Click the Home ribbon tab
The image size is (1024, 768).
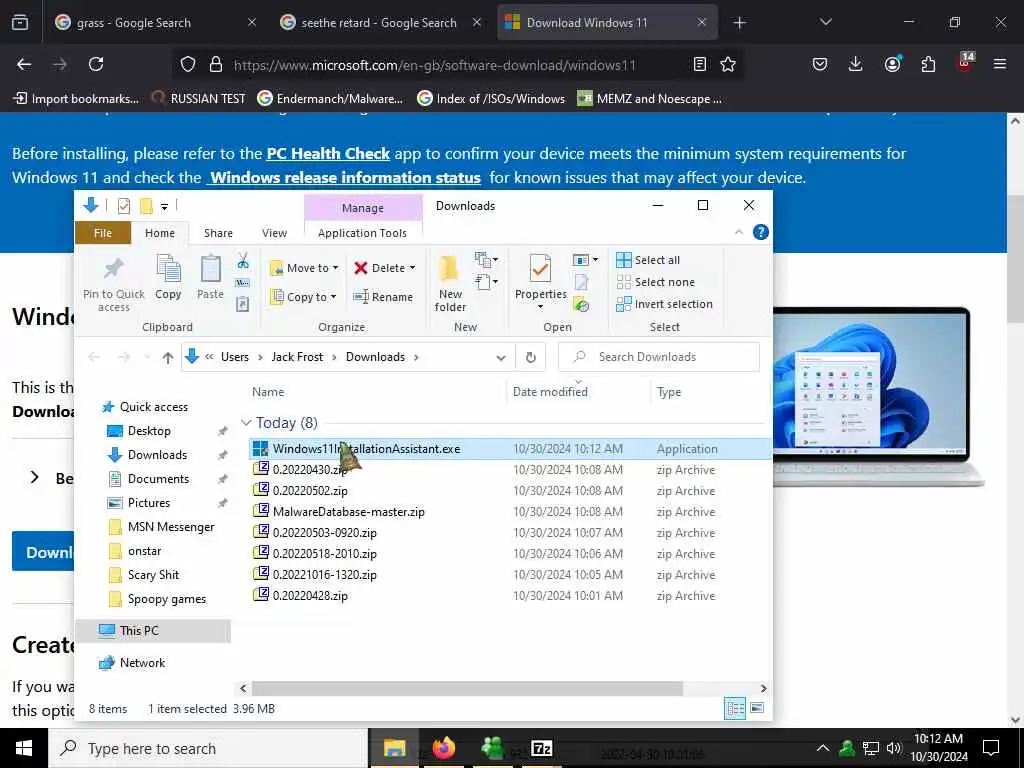(160, 233)
